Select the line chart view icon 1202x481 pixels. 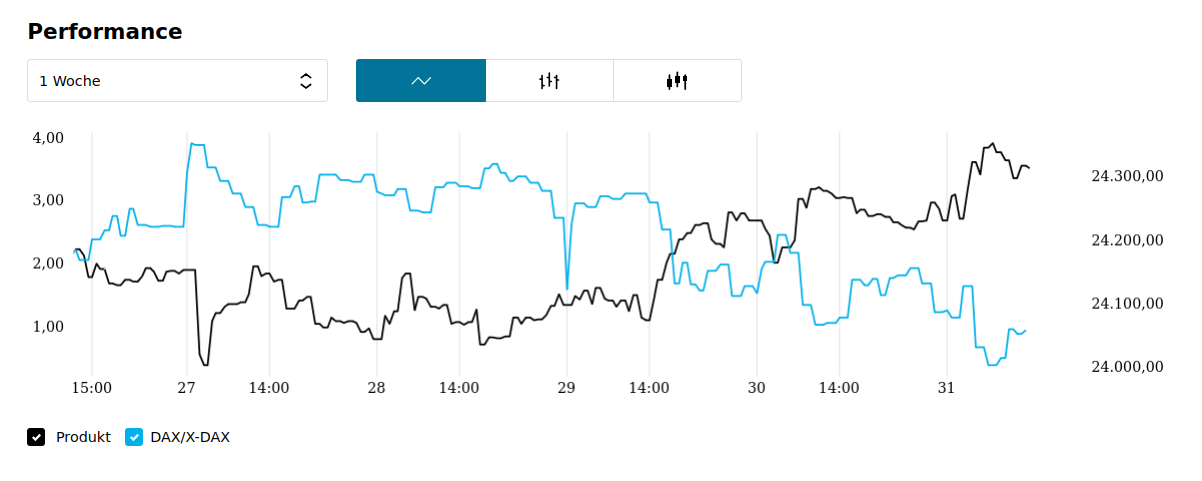point(421,81)
